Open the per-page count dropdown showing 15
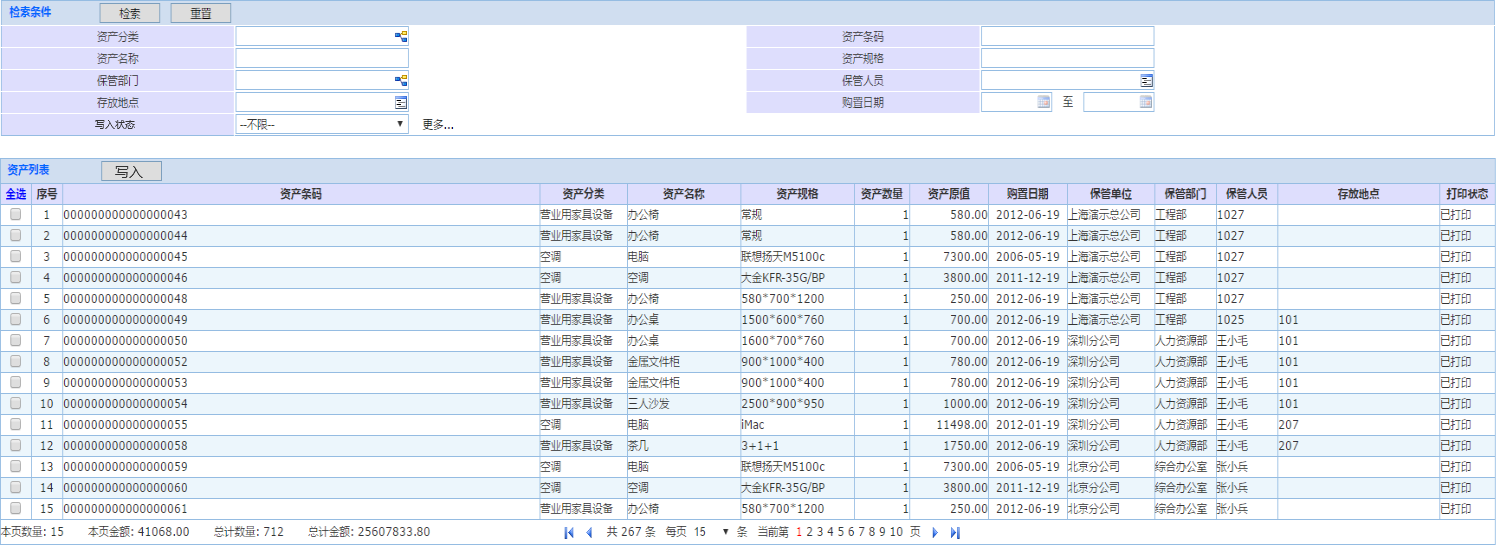Screen dimensions: 1500x553 click(712, 532)
